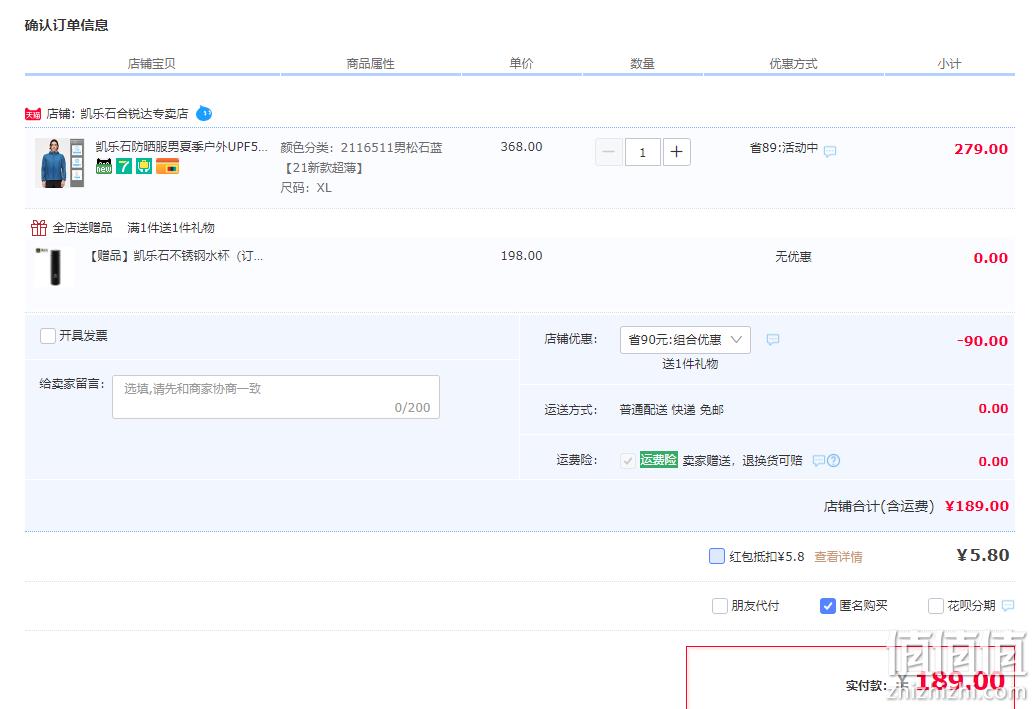Click the question mark help icon for 运费险
The height and width of the screenshot is (709, 1036).
point(833,461)
